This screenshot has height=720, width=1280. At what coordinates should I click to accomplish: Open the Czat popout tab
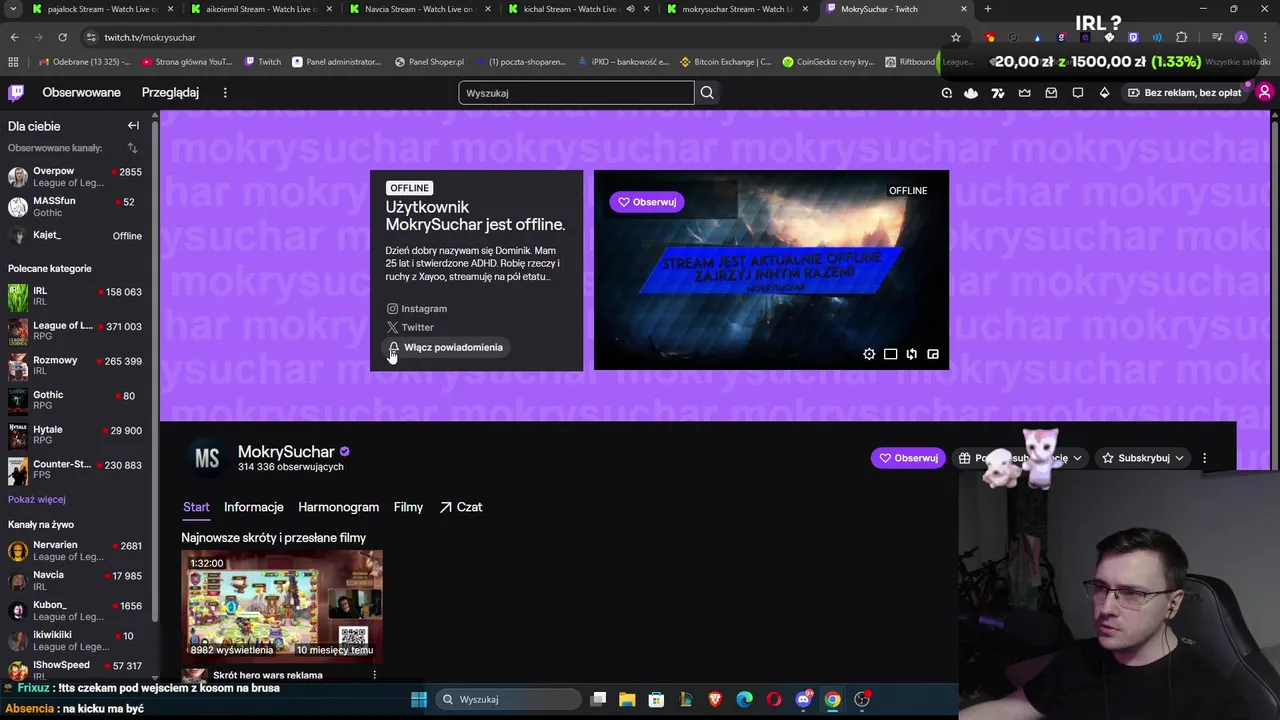461,507
